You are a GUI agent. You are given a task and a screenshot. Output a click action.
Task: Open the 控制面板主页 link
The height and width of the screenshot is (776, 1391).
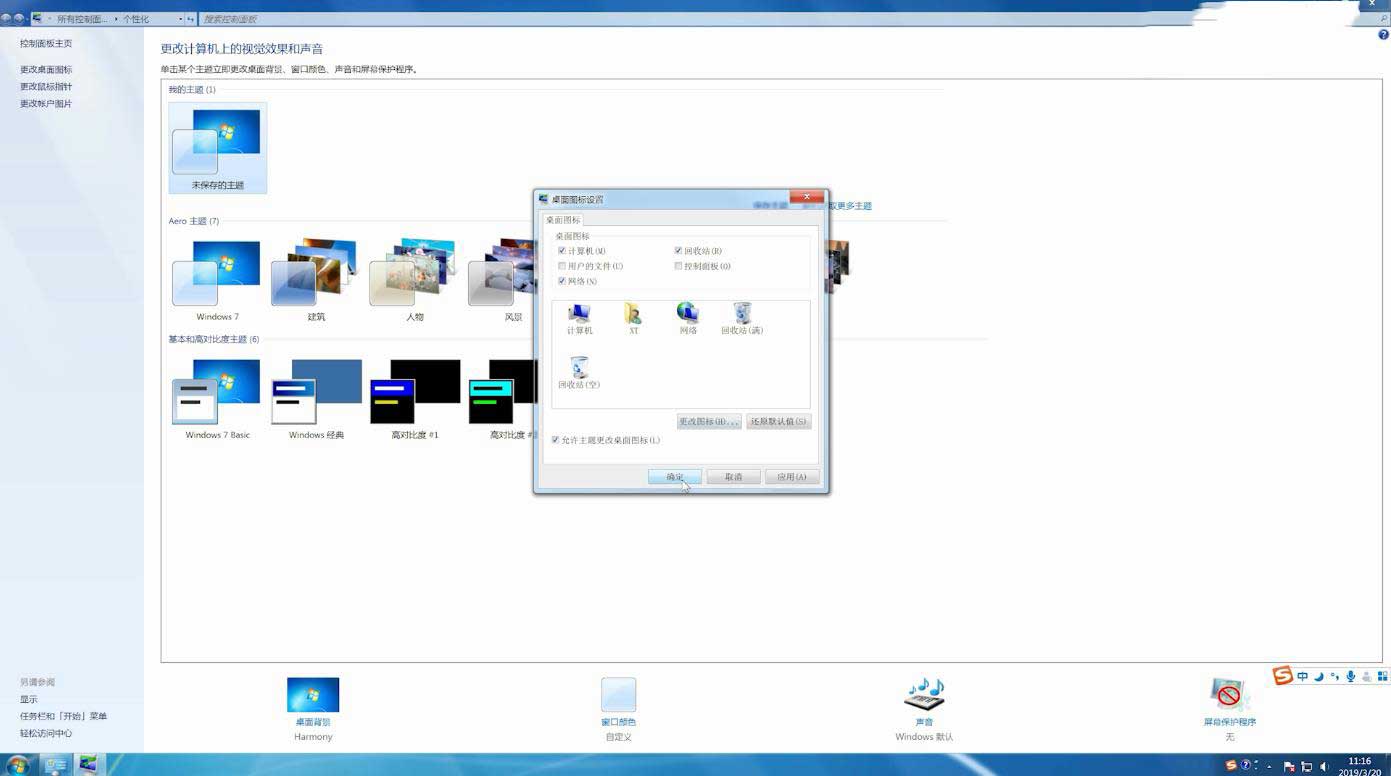(46, 44)
